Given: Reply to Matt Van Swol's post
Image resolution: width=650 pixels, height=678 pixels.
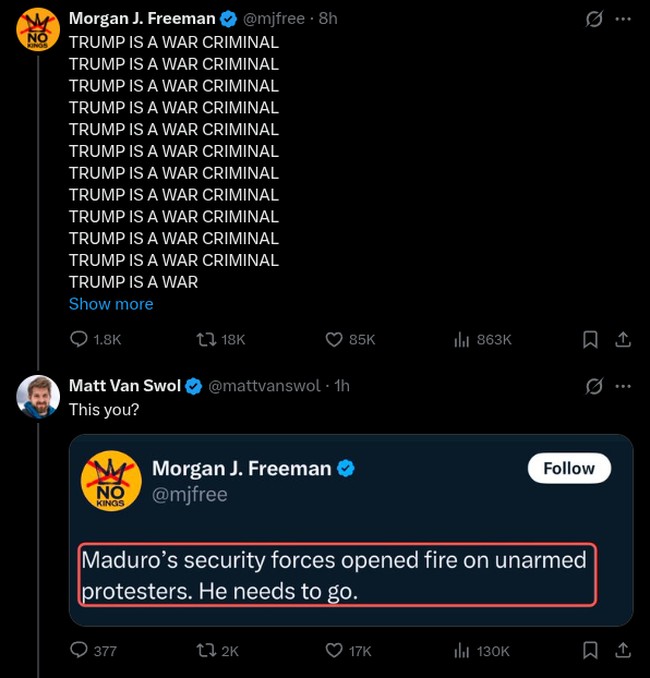Looking at the screenshot, I should coord(79,650).
